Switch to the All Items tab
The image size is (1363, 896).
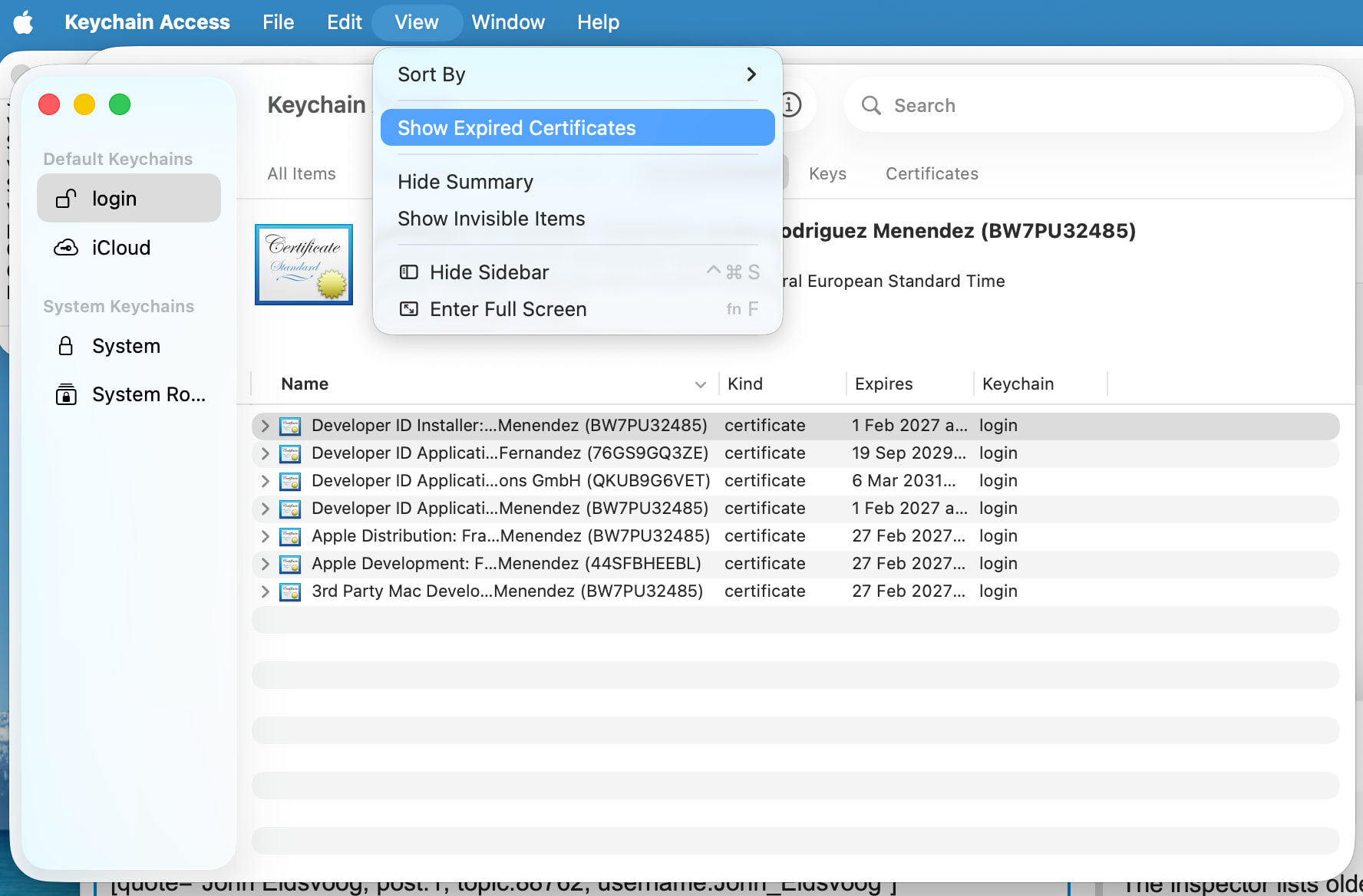(x=302, y=174)
